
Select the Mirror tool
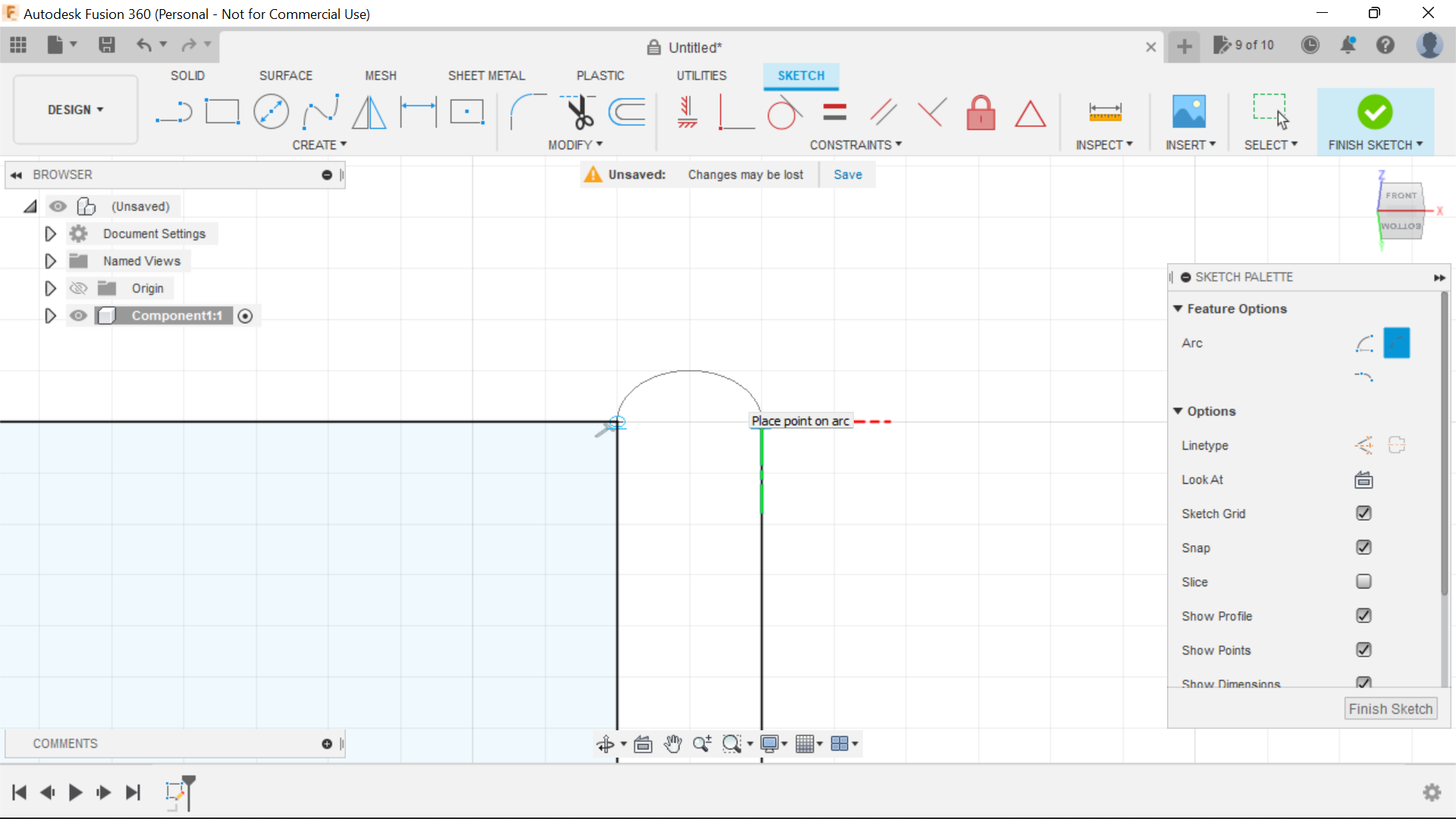click(x=369, y=112)
